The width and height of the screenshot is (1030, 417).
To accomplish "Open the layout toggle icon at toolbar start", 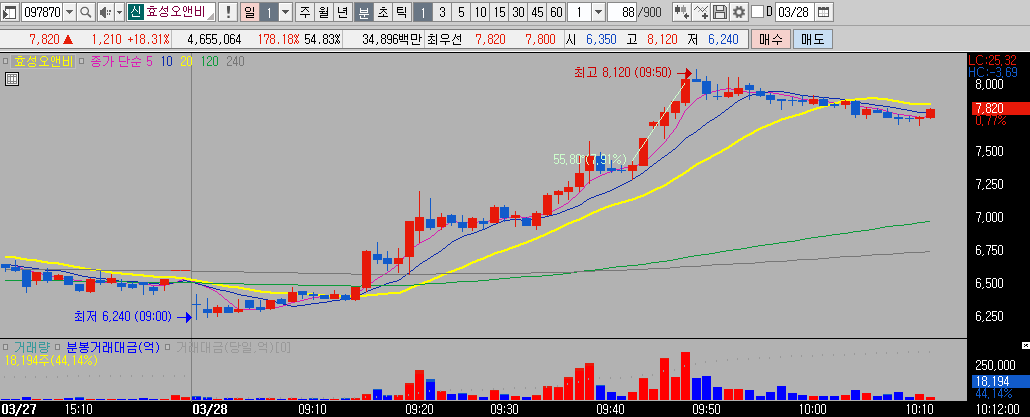I will [x=10, y=12].
